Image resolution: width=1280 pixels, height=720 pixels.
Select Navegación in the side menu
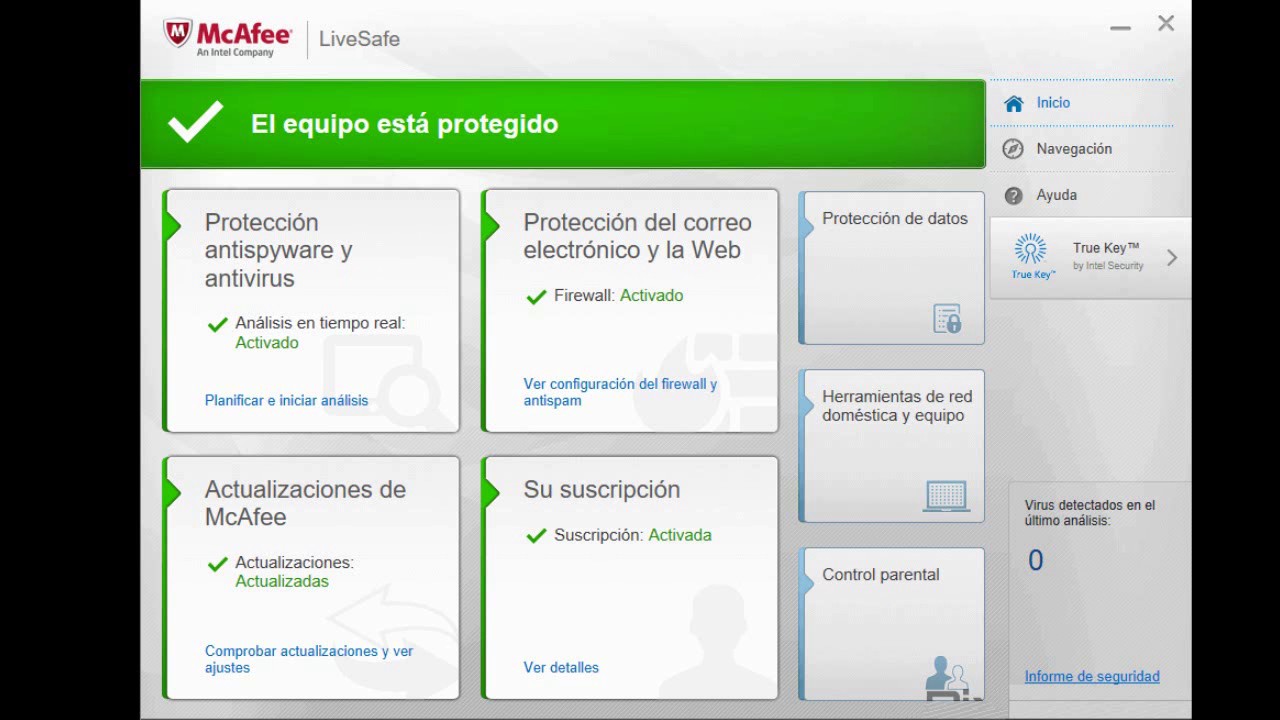(x=1082, y=149)
